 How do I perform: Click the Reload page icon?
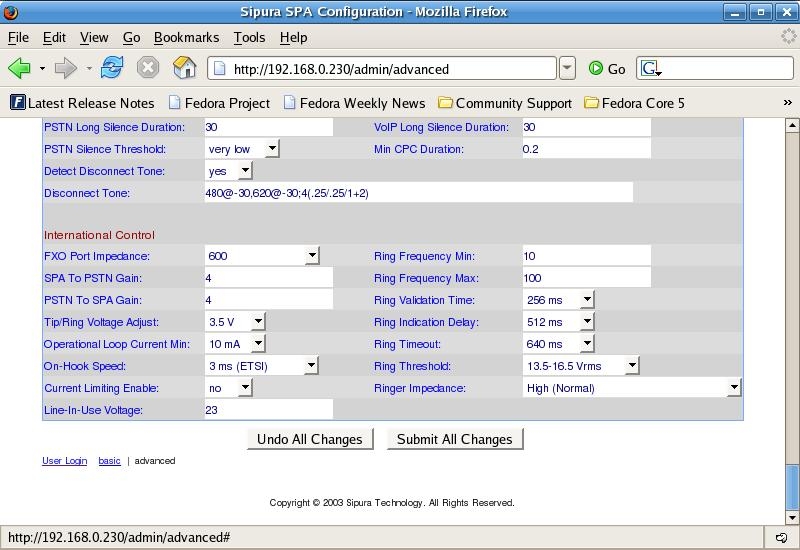click(x=112, y=68)
